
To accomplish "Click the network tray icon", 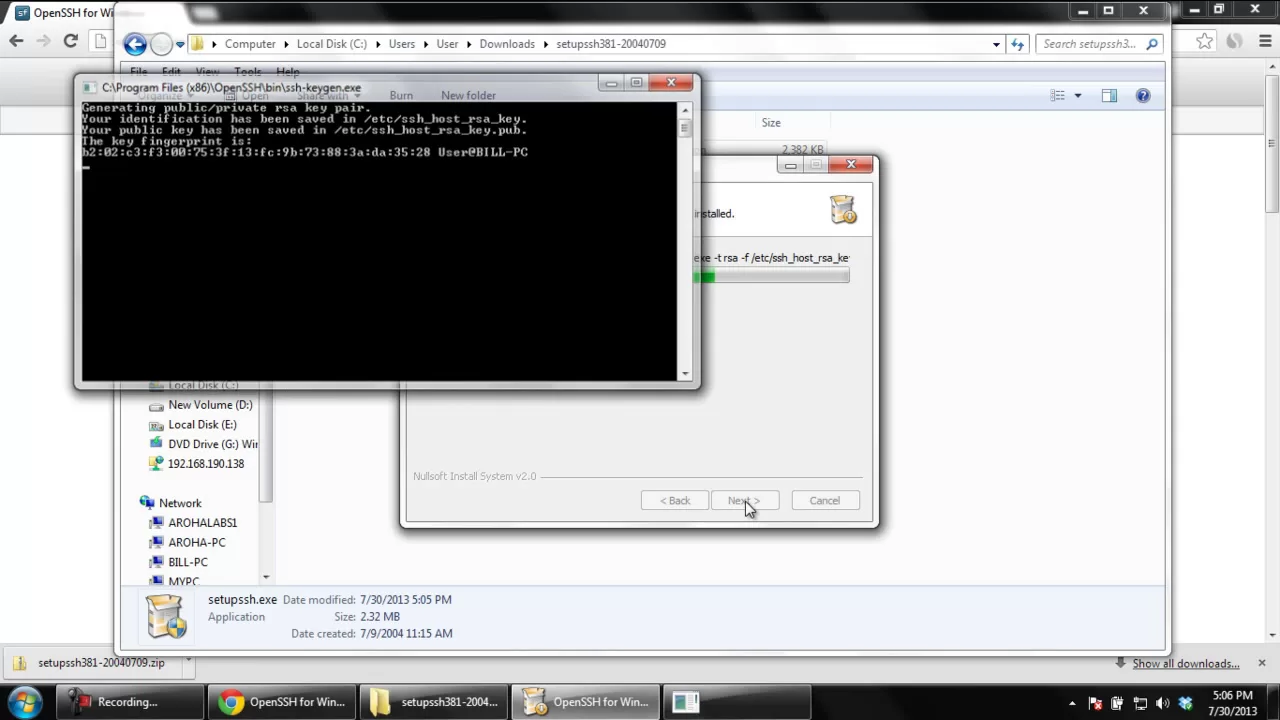I will [x=1140, y=703].
